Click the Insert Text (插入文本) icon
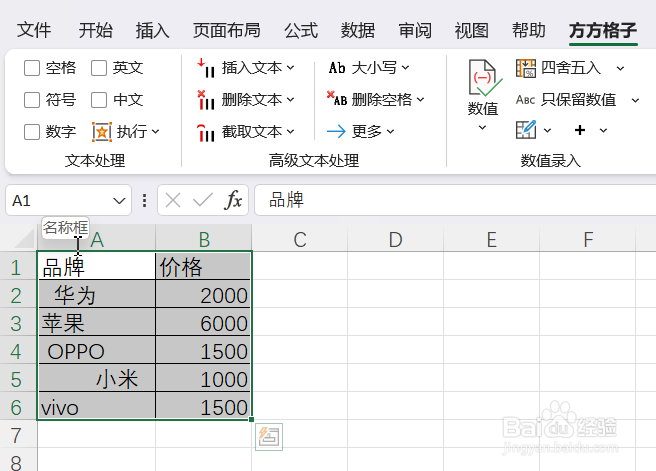The width and height of the screenshot is (656, 471). point(206,68)
